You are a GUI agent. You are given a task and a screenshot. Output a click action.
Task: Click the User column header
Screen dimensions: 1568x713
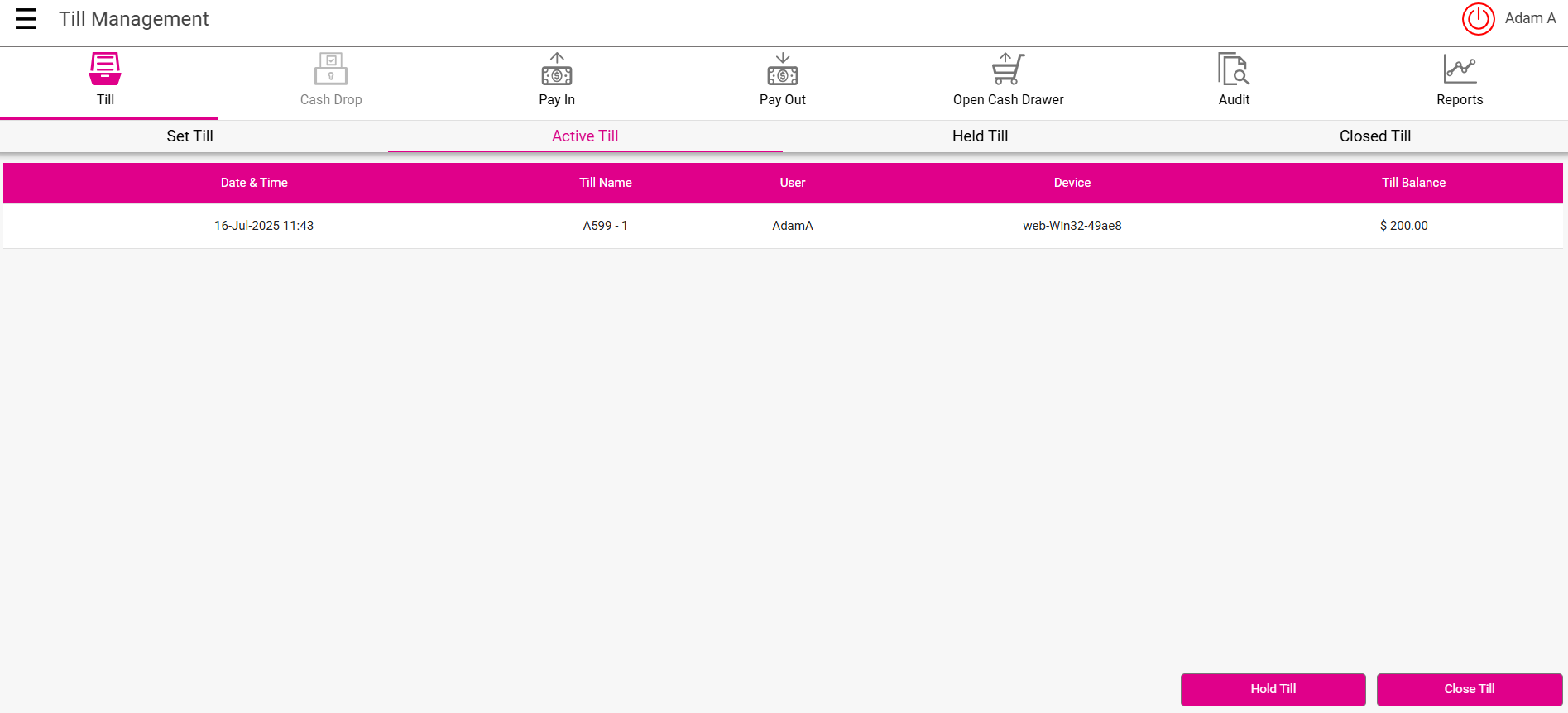793,183
